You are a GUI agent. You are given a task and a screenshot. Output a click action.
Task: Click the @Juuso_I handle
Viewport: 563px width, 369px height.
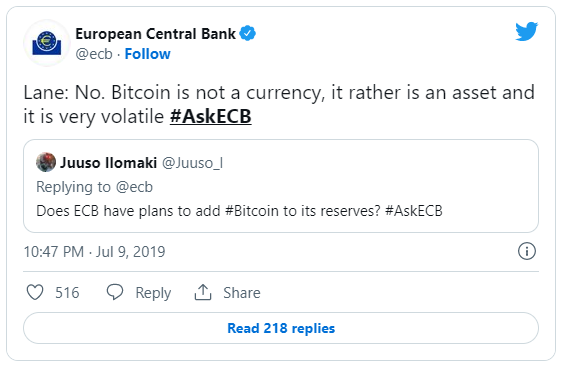point(192,163)
